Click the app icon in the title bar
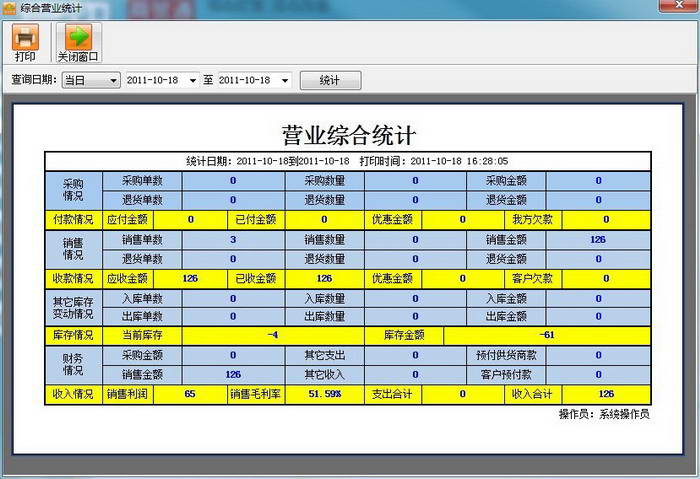 [9, 8]
